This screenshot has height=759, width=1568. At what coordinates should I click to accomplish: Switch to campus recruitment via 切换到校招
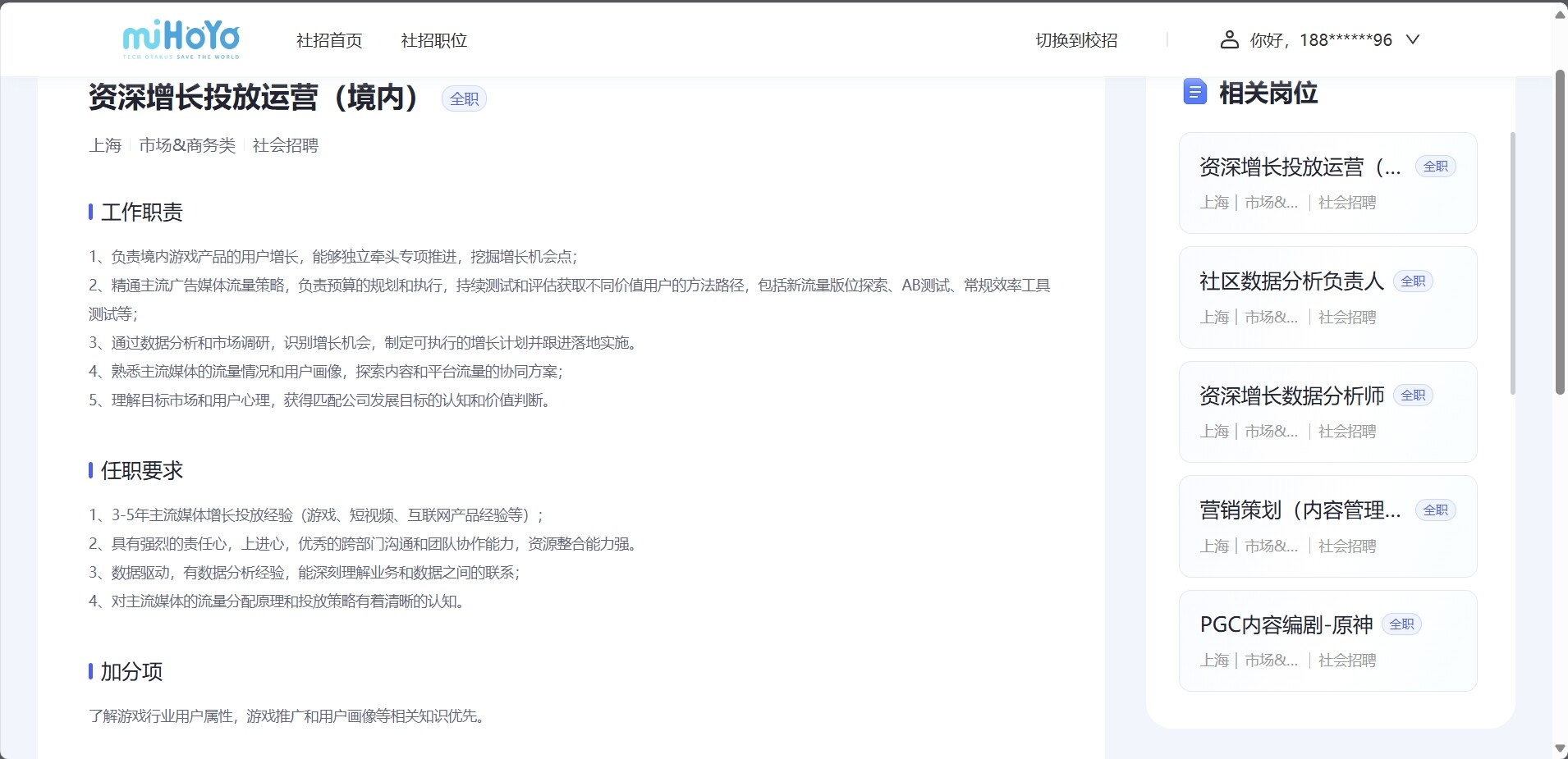1076,40
